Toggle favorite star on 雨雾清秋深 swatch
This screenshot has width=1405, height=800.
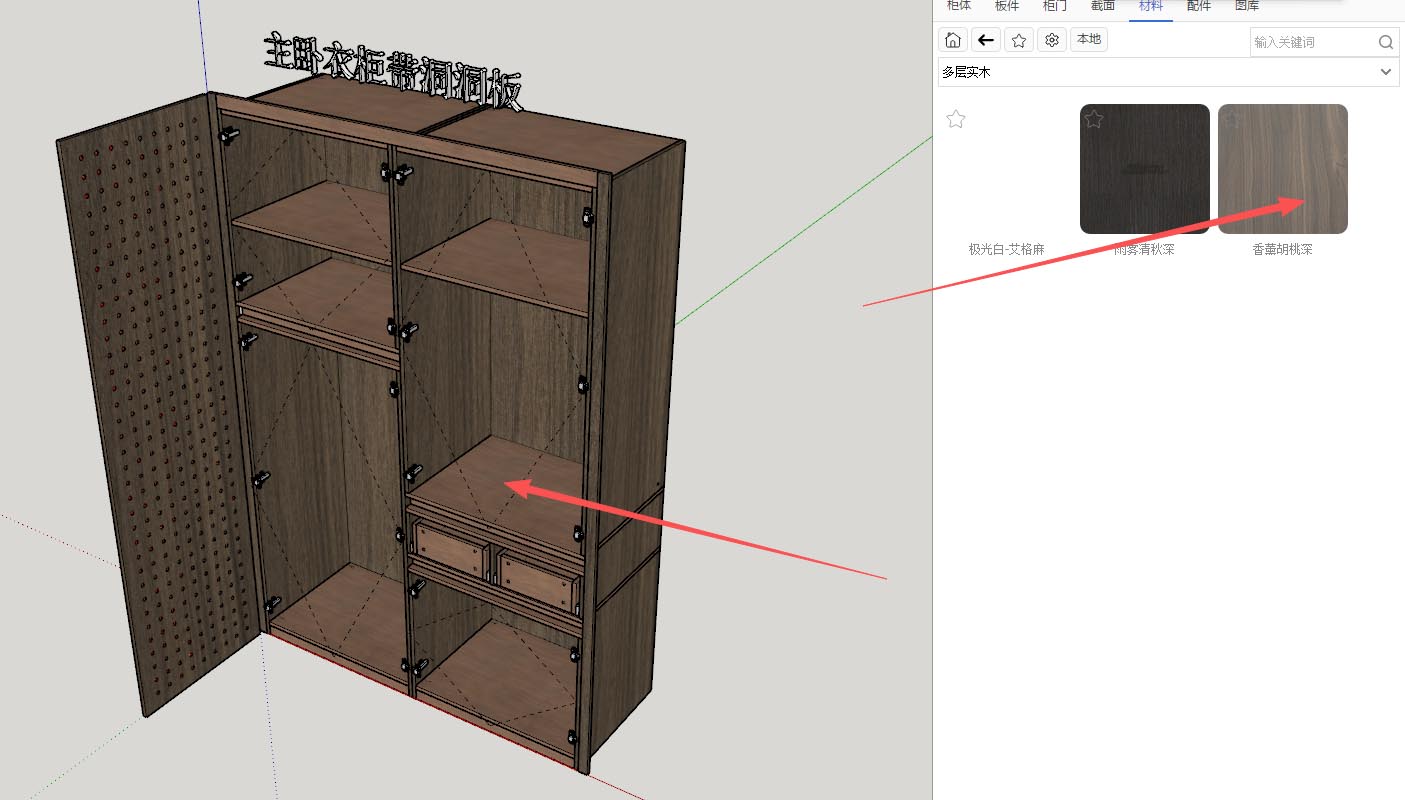point(1094,120)
